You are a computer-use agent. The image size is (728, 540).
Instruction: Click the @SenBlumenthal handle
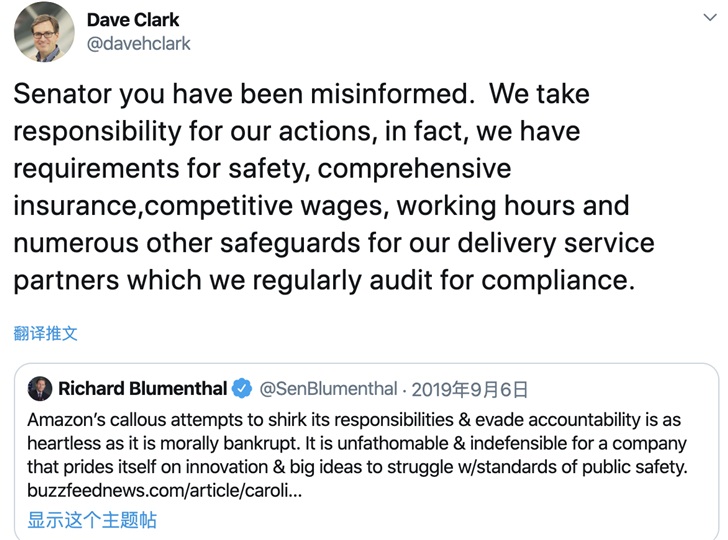click(326, 389)
